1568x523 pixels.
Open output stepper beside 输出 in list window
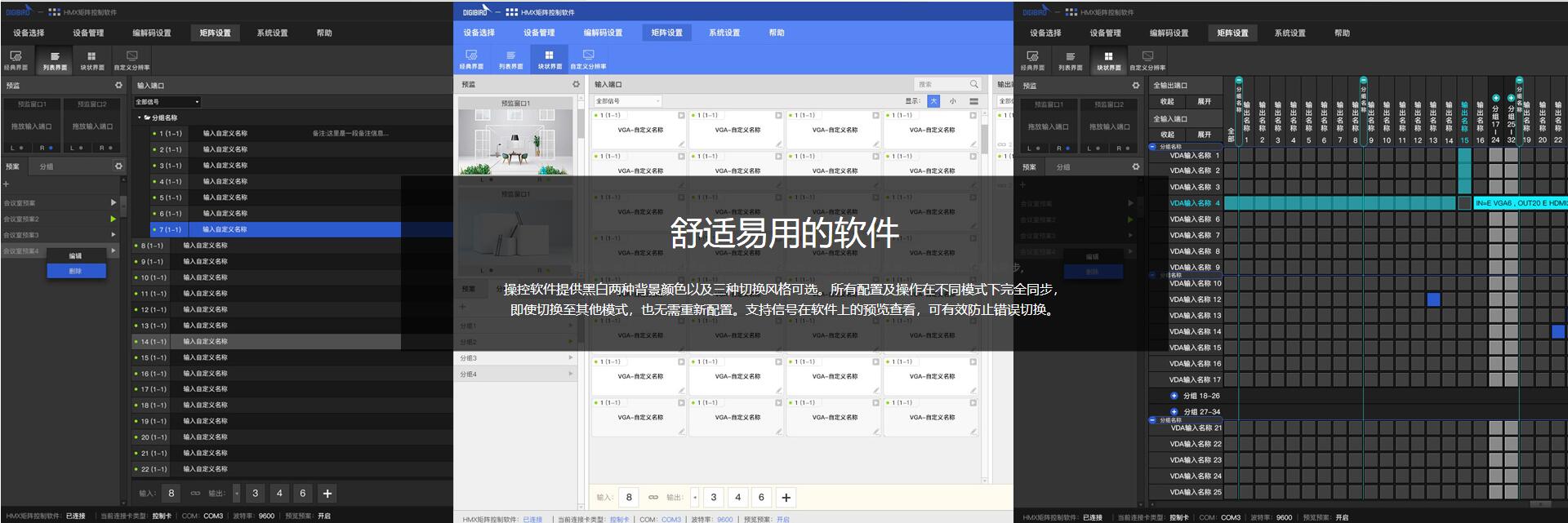(237, 493)
